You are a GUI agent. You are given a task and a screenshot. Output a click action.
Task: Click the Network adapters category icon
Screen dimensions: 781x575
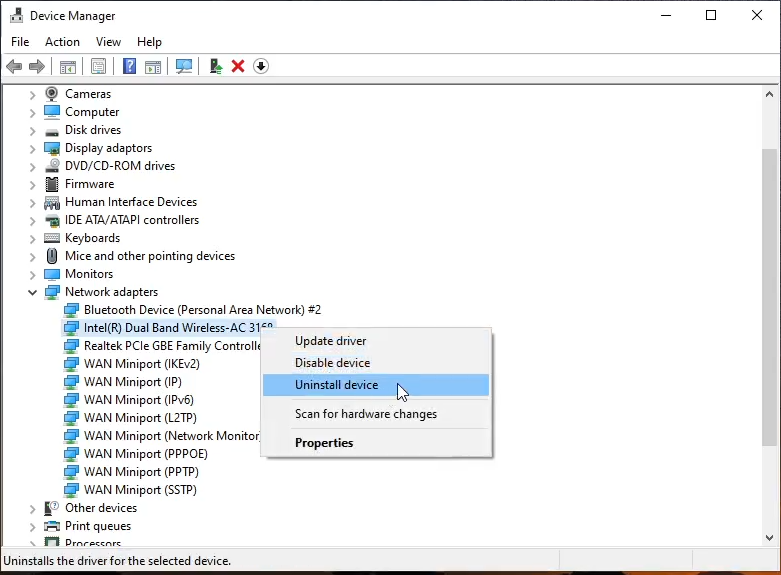[x=52, y=292]
